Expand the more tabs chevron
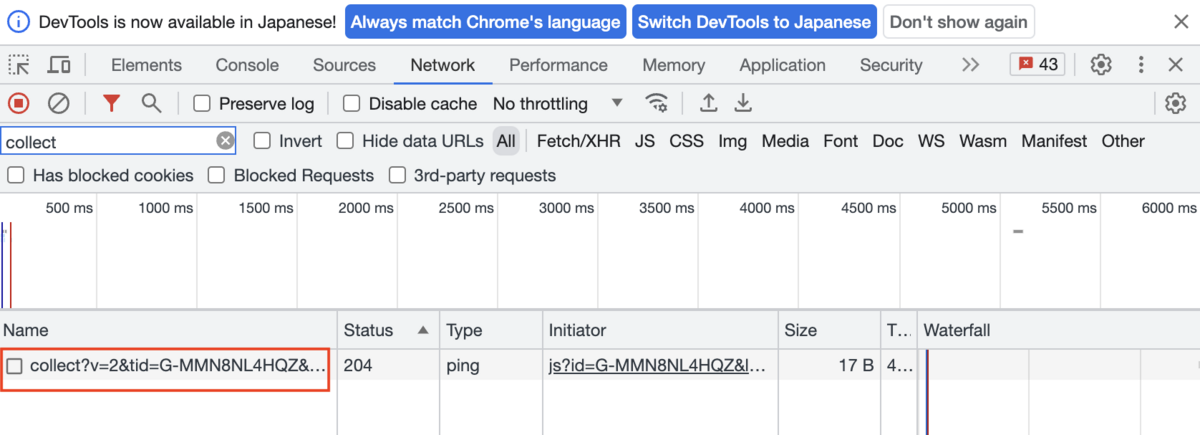 pos(970,65)
